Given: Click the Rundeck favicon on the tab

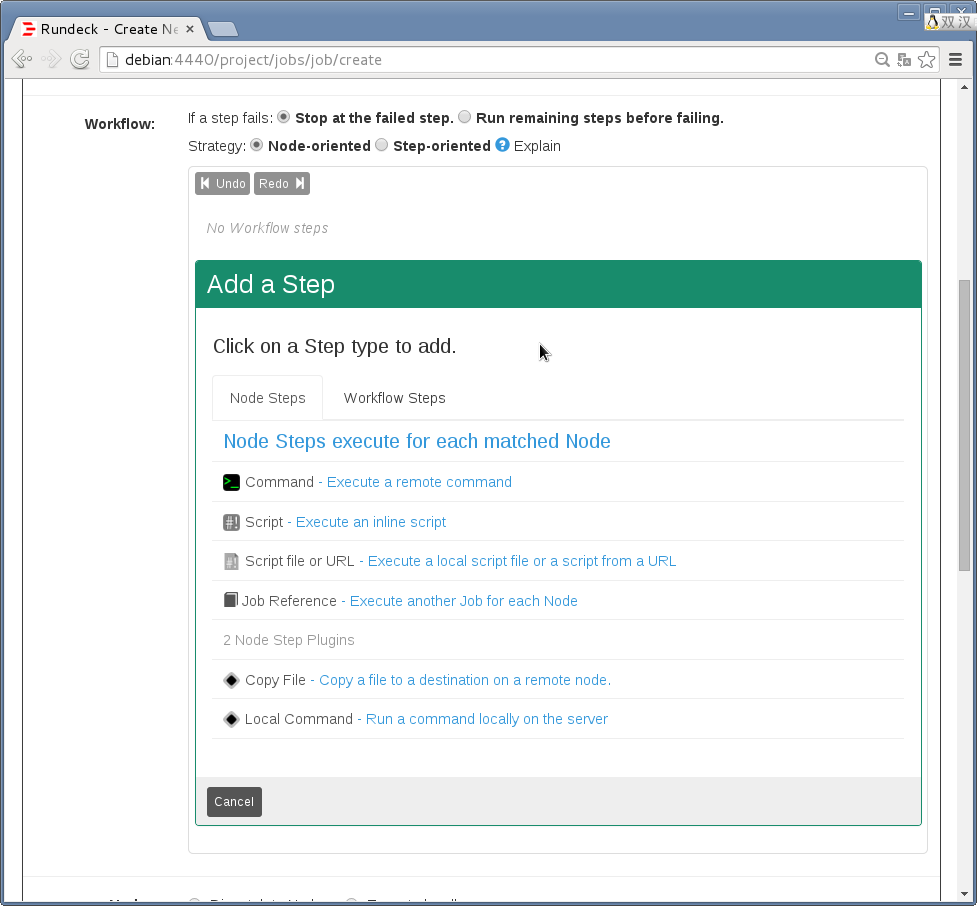Looking at the screenshot, I should pyautogui.click(x=28, y=29).
